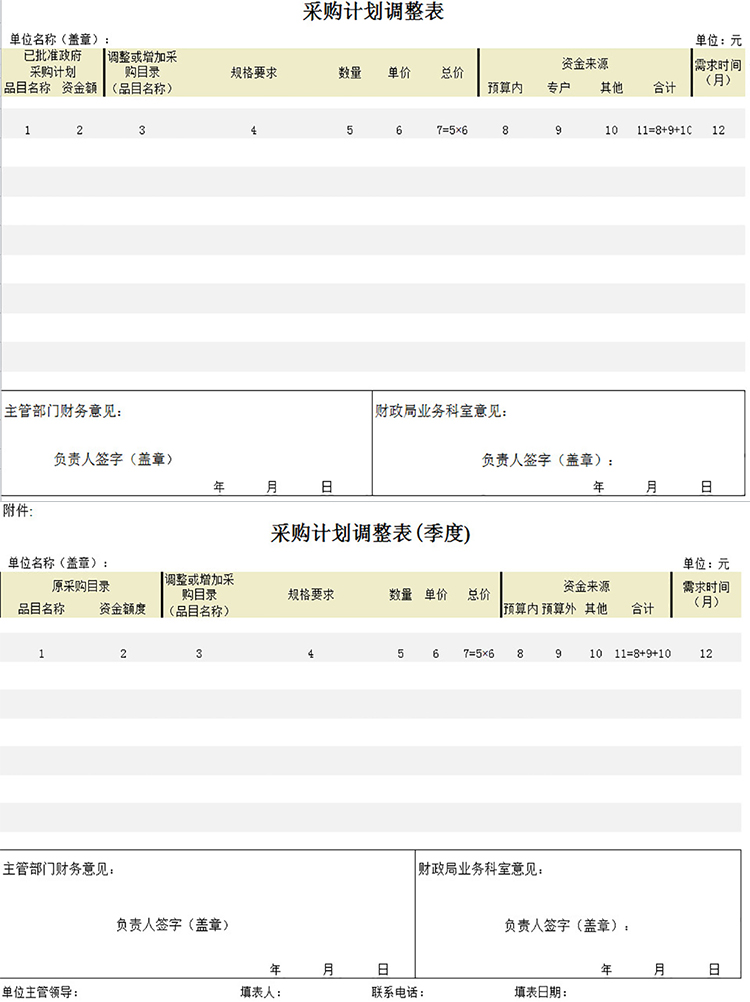Select the 填表日期 field
This screenshot has height=1002, width=750.
[541, 992]
